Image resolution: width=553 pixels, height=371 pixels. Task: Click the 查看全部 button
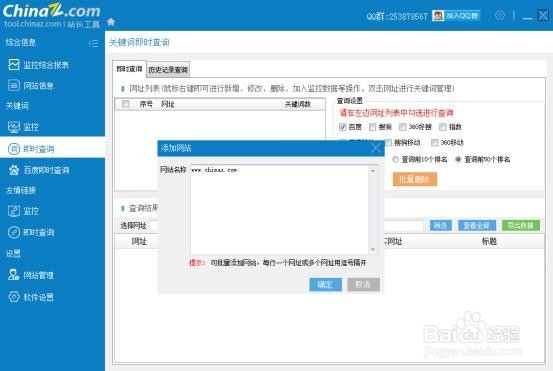(477, 225)
